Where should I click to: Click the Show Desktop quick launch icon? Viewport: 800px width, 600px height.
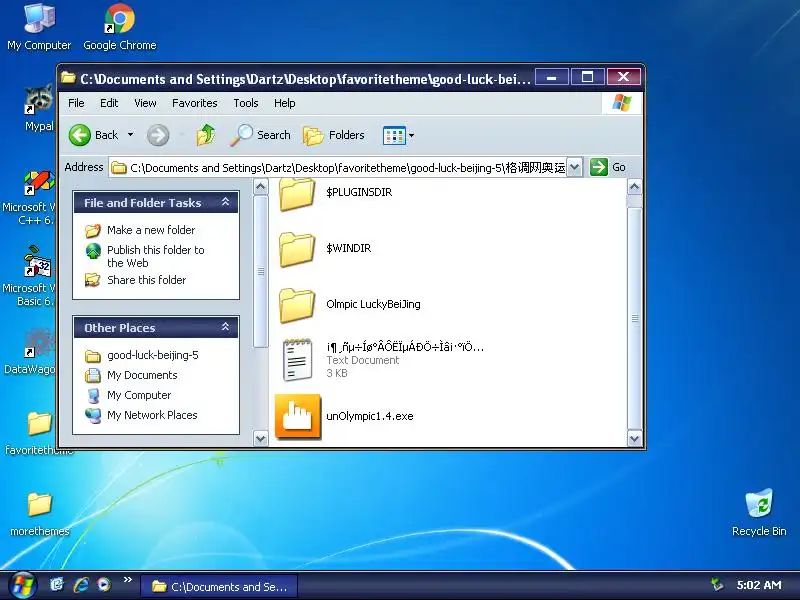pyautogui.click(x=57, y=584)
